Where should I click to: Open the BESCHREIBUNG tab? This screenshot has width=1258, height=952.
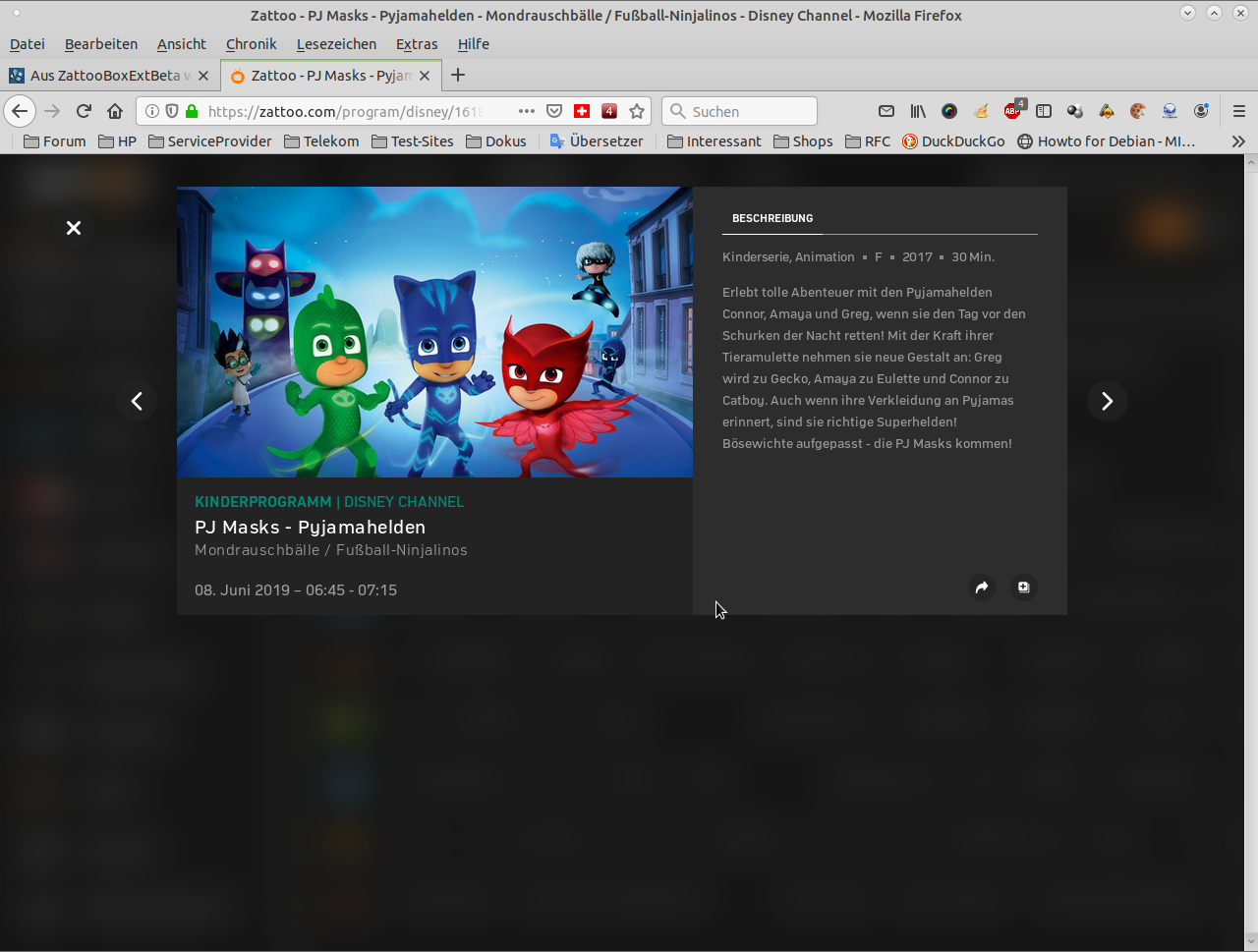[x=772, y=218]
